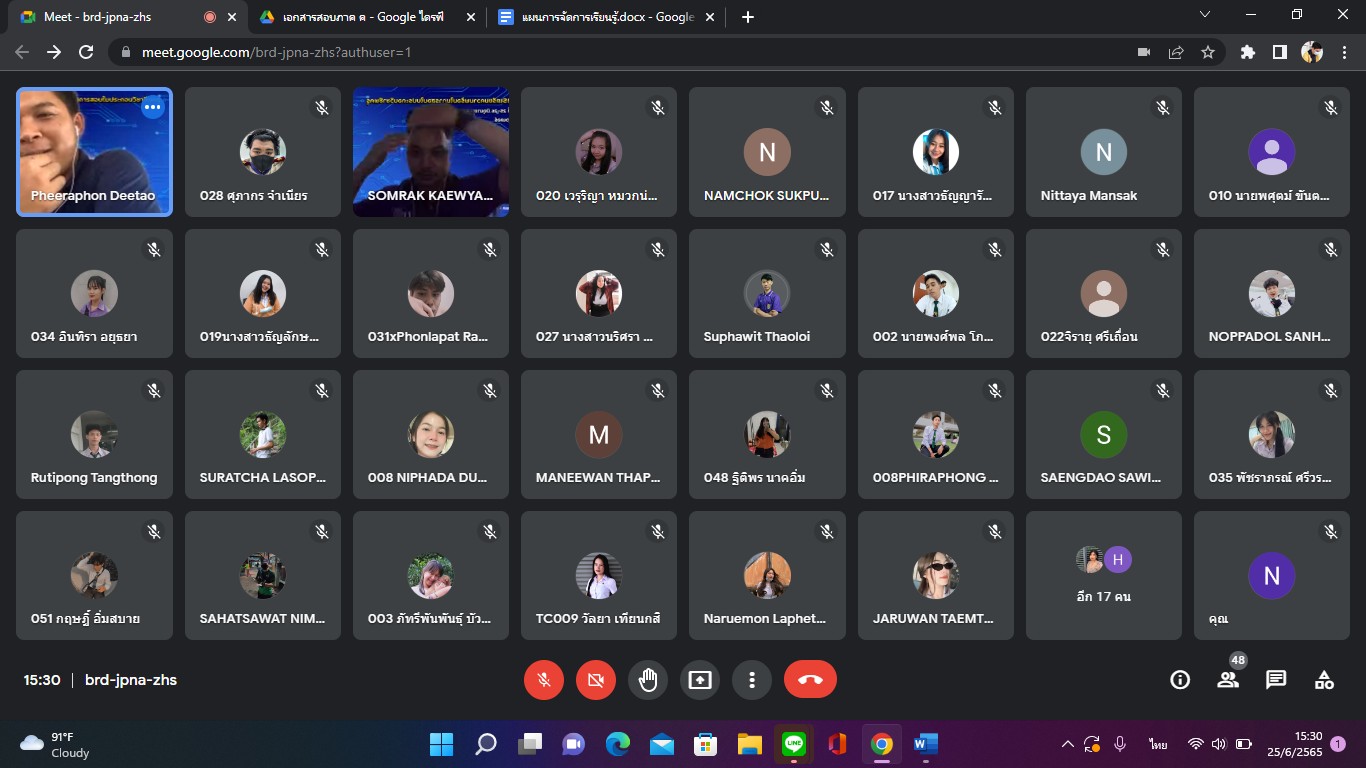This screenshot has width=1366, height=768.
Task: Click the JARUWAN TAEMT name label
Action: tap(933, 619)
